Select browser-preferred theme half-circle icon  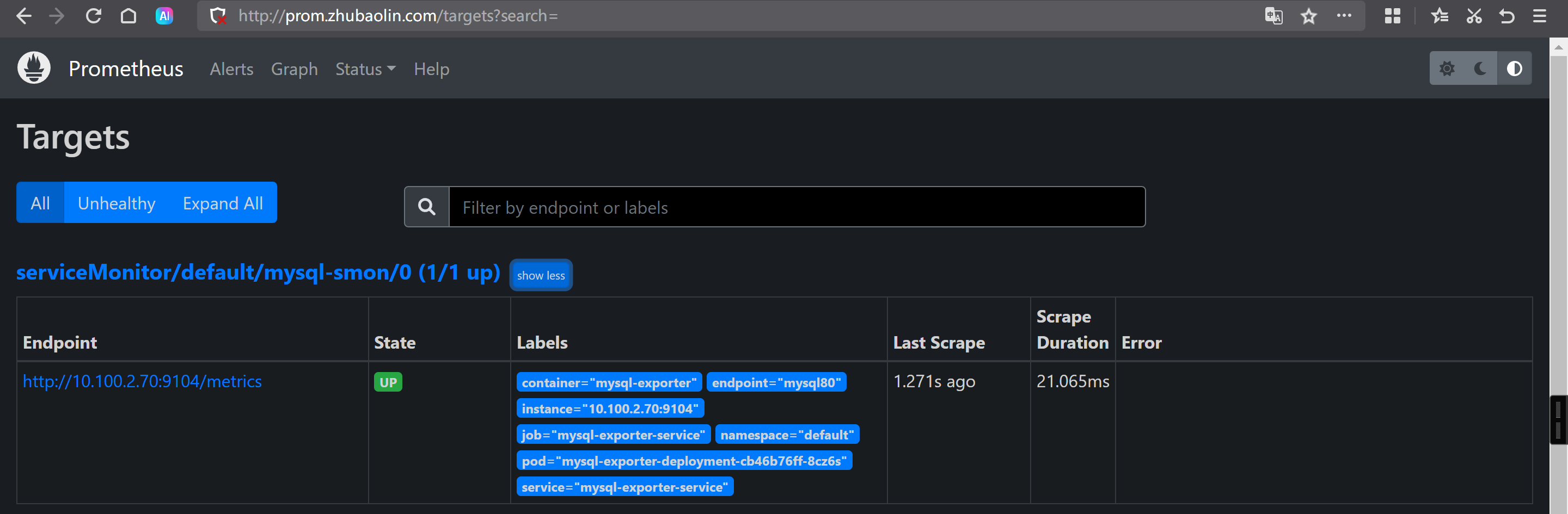tap(1515, 68)
